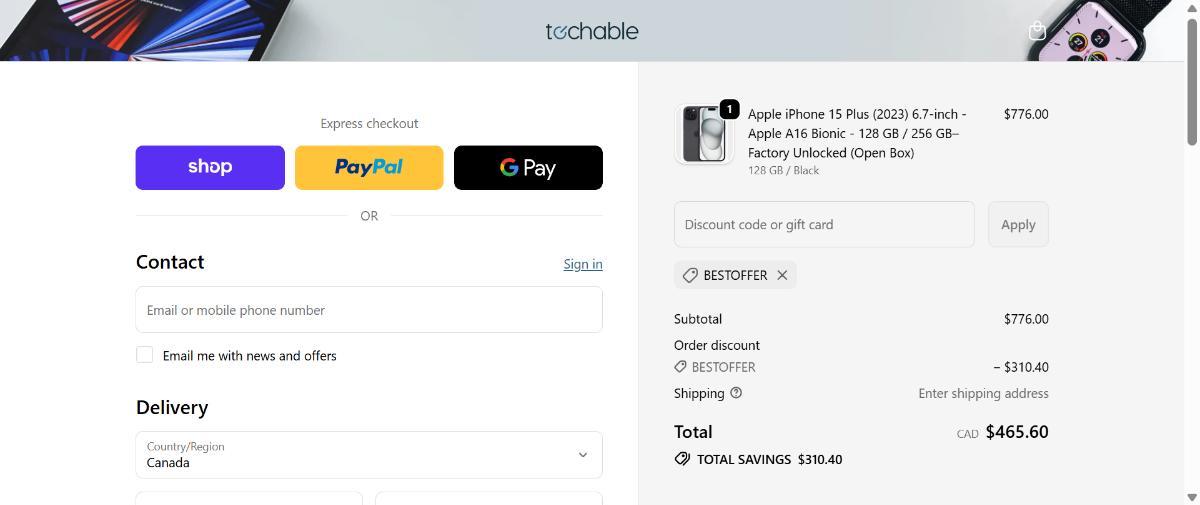Click the dropdown chevron beside Canada
The height and width of the screenshot is (505, 1200).
click(583, 455)
